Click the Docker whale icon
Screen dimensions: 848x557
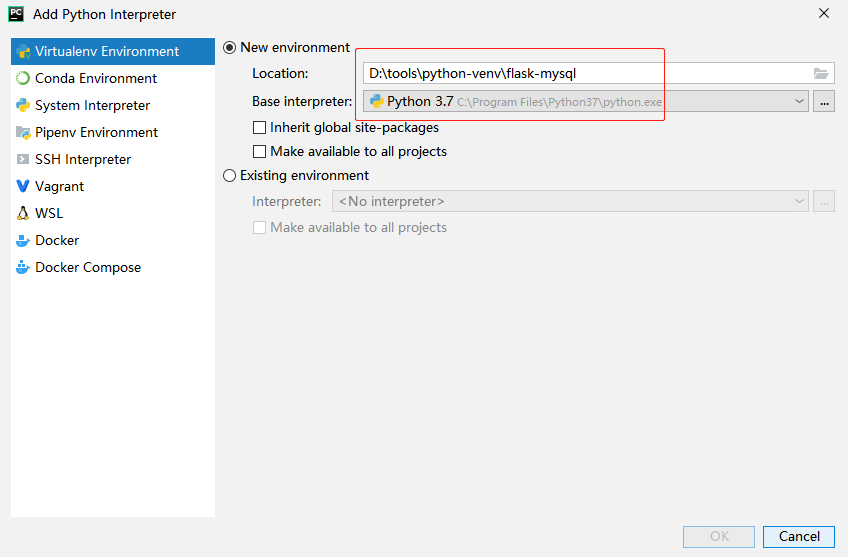point(23,240)
